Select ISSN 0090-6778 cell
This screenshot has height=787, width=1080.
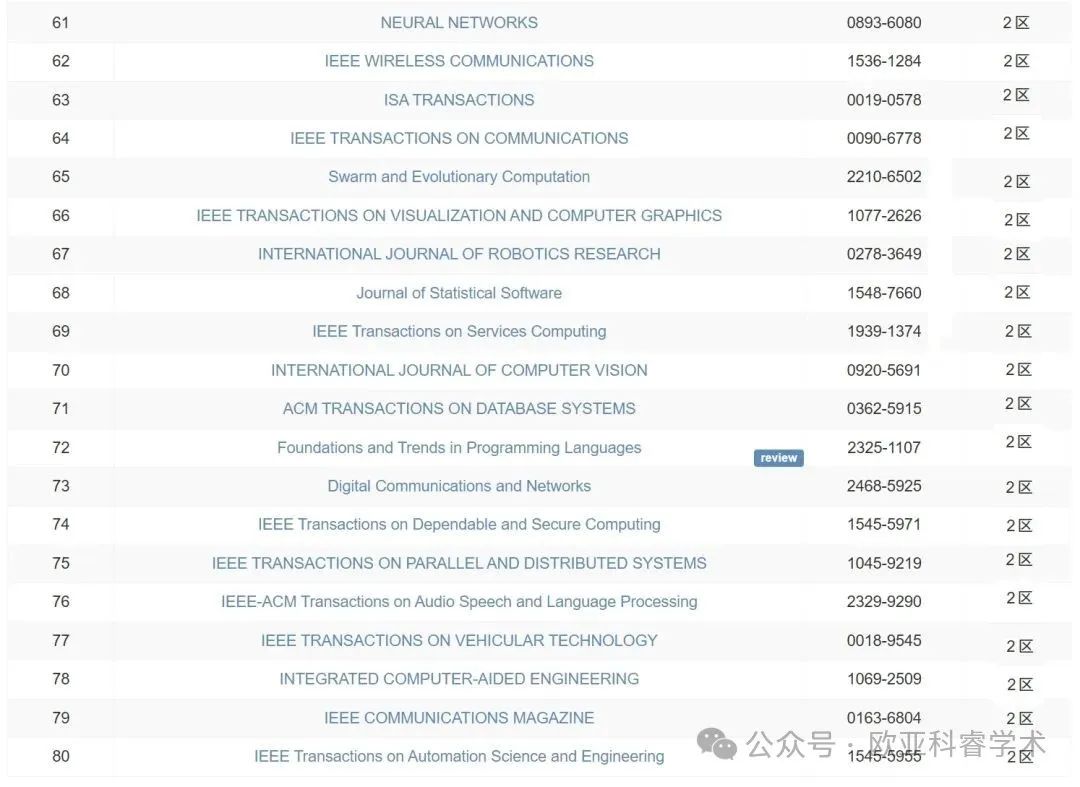(x=884, y=138)
